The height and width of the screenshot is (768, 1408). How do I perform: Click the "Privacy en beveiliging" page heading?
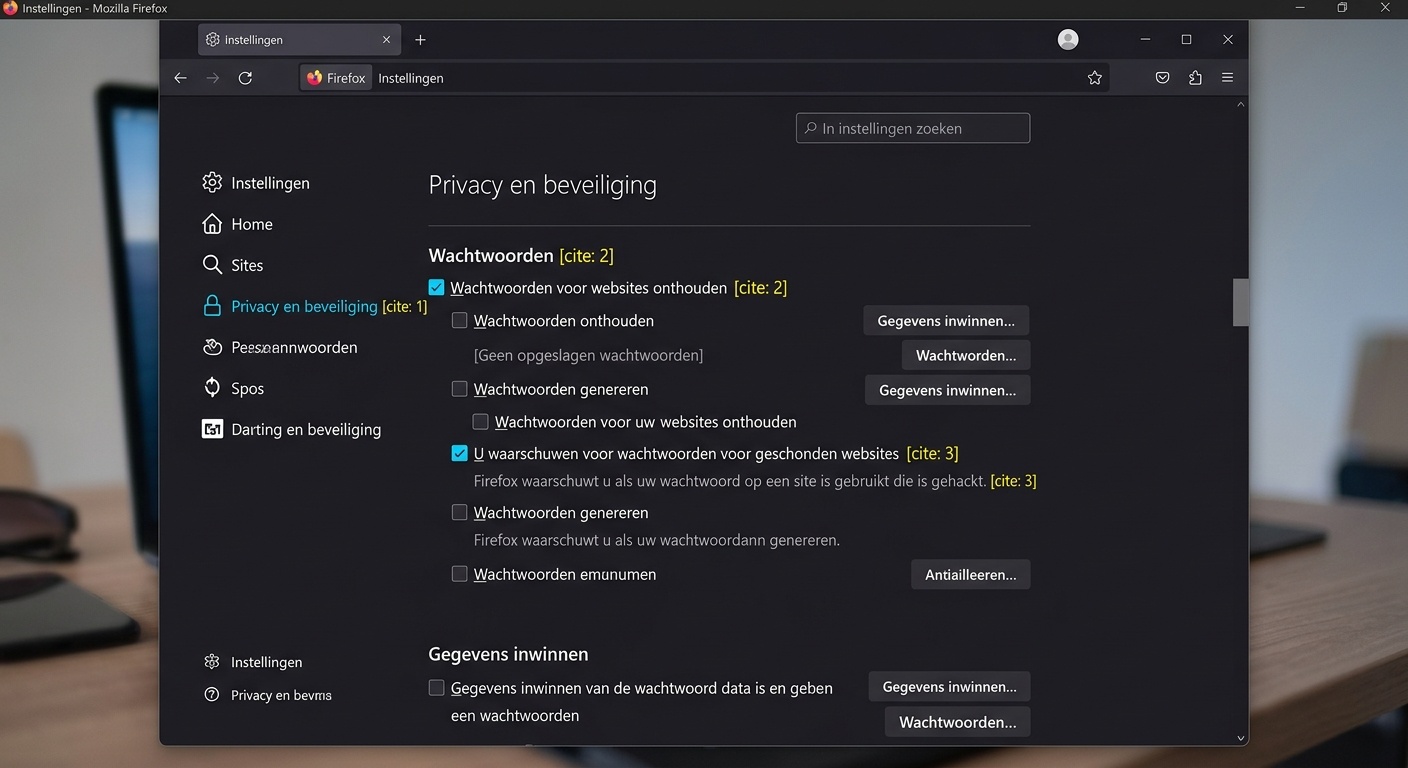click(x=543, y=185)
